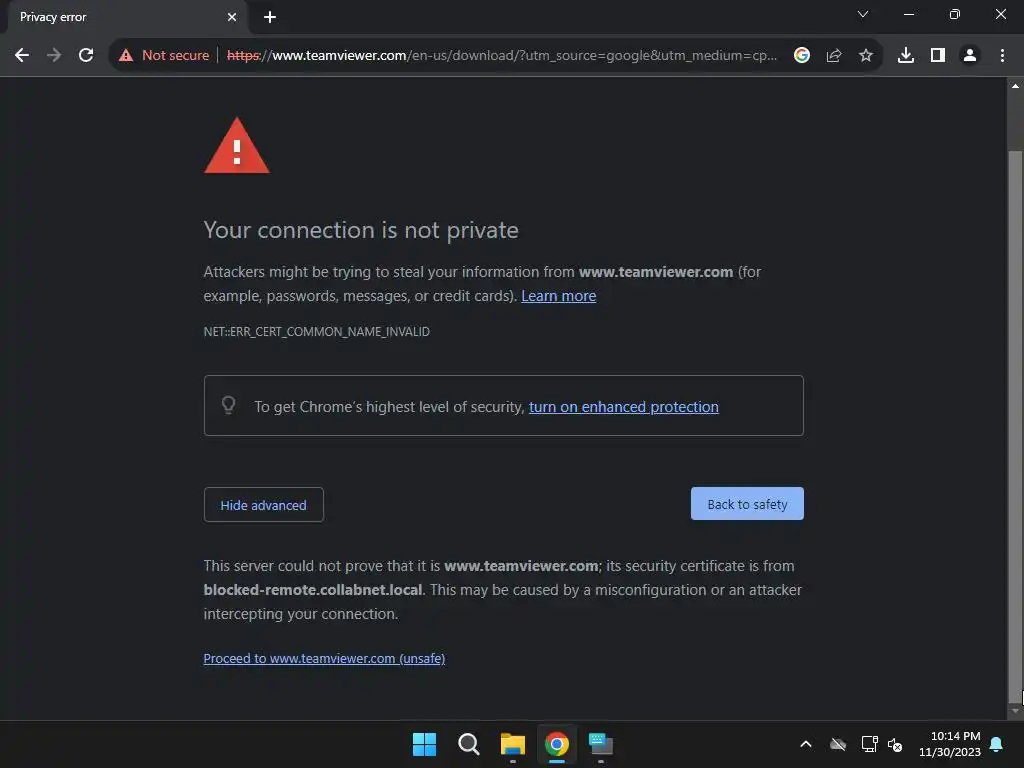Reload the page with the refresh icon
Image resolution: width=1024 pixels, height=768 pixels.
click(86, 56)
